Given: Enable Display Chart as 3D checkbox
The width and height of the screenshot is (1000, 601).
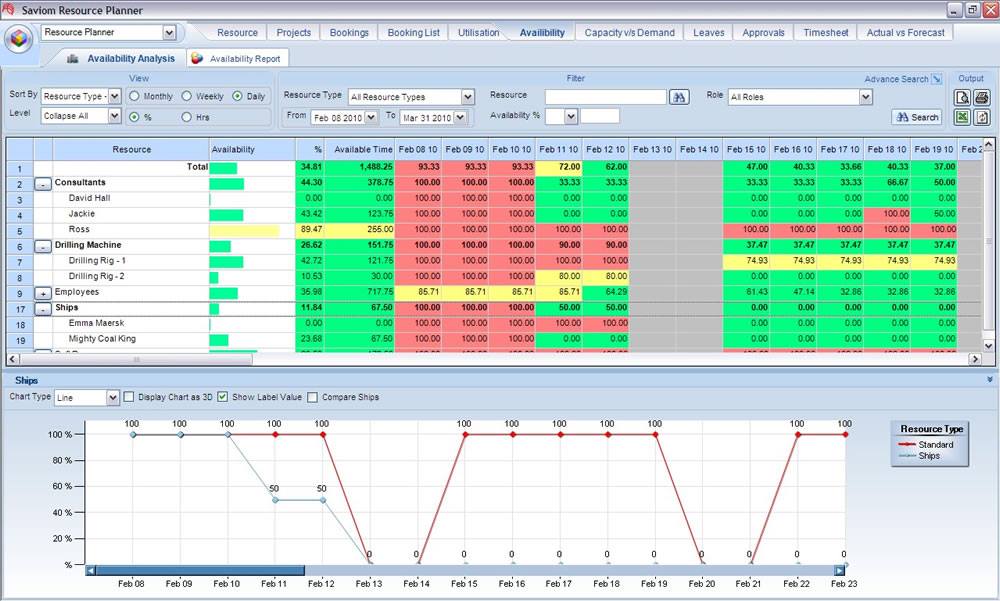Looking at the screenshot, I should pyautogui.click(x=129, y=397).
